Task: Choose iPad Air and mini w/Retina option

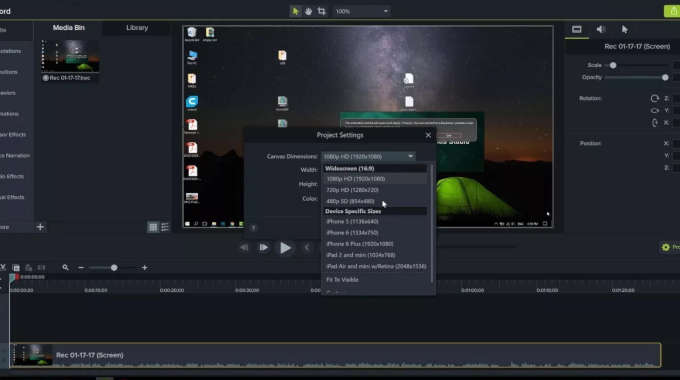Action: click(375, 266)
